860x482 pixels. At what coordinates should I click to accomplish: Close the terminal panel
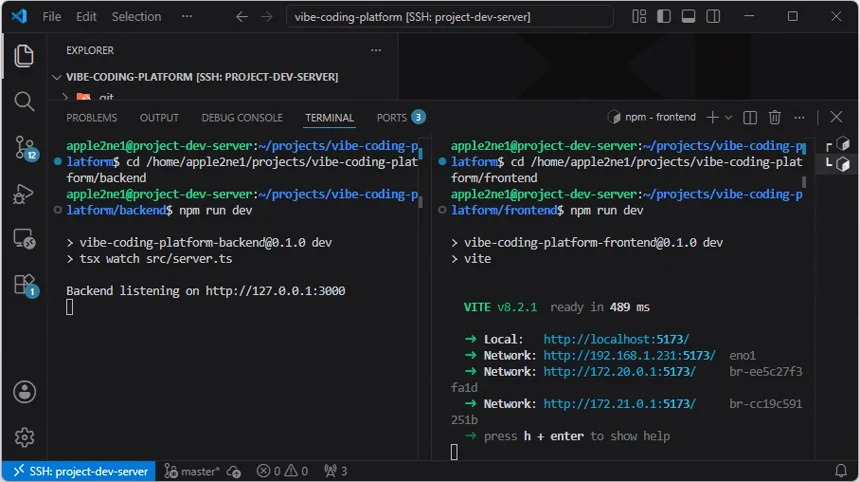pos(836,117)
